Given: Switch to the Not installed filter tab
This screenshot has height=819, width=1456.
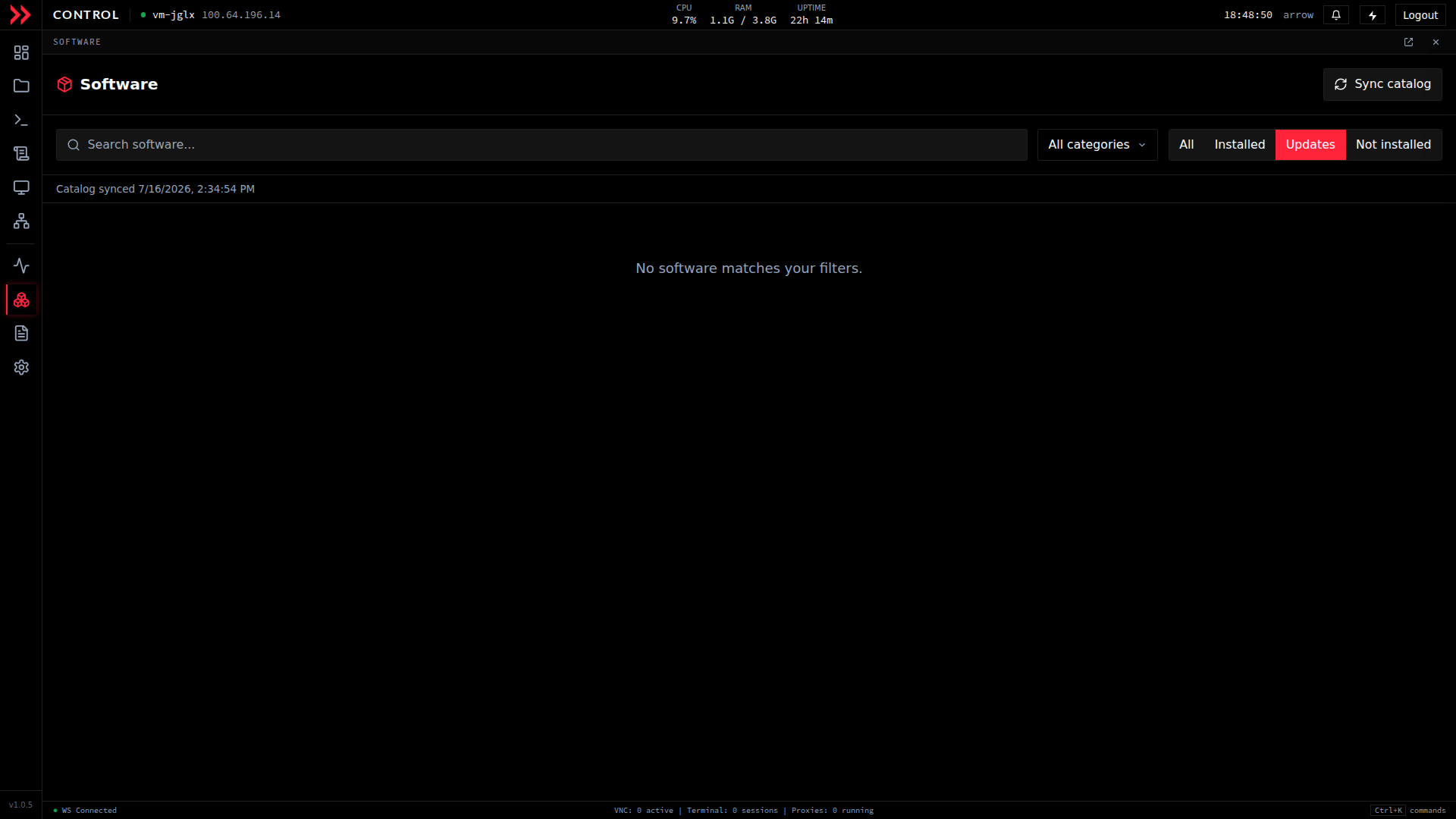Looking at the screenshot, I should coord(1393,145).
